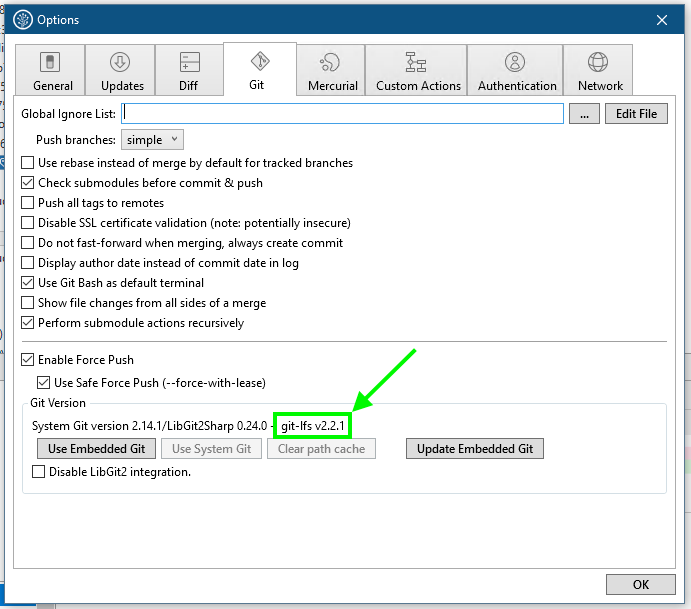Image resolution: width=691 pixels, height=609 pixels.
Task: Open the Push branches dropdown
Action: pos(152,140)
